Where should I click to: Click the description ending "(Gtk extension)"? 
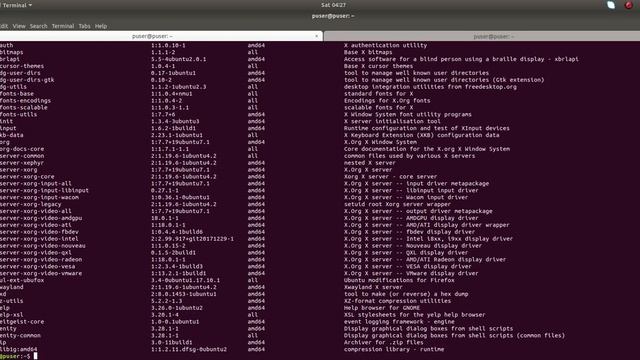[444, 80]
